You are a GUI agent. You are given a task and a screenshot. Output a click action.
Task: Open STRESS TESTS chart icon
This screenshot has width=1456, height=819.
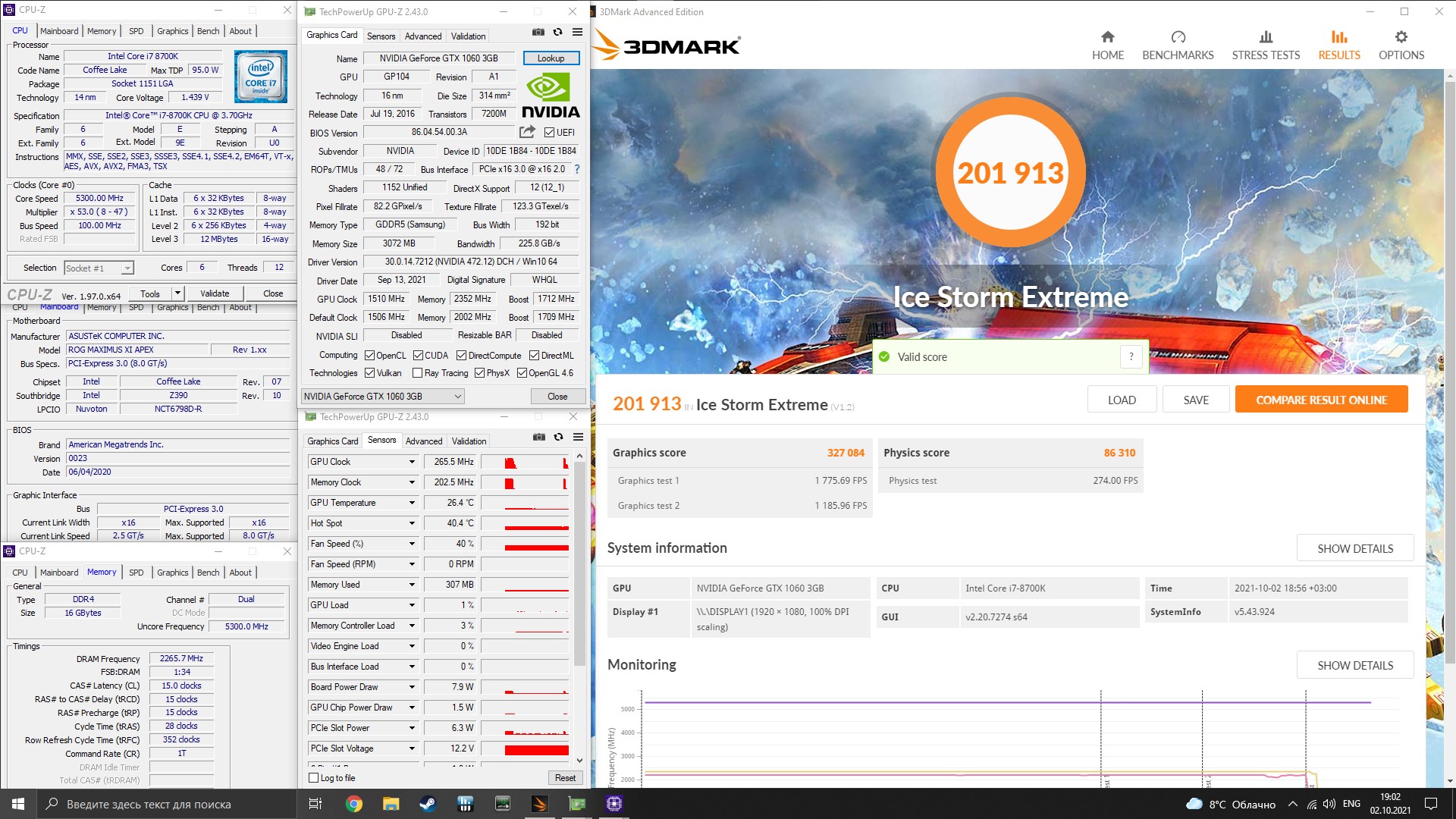click(1266, 36)
